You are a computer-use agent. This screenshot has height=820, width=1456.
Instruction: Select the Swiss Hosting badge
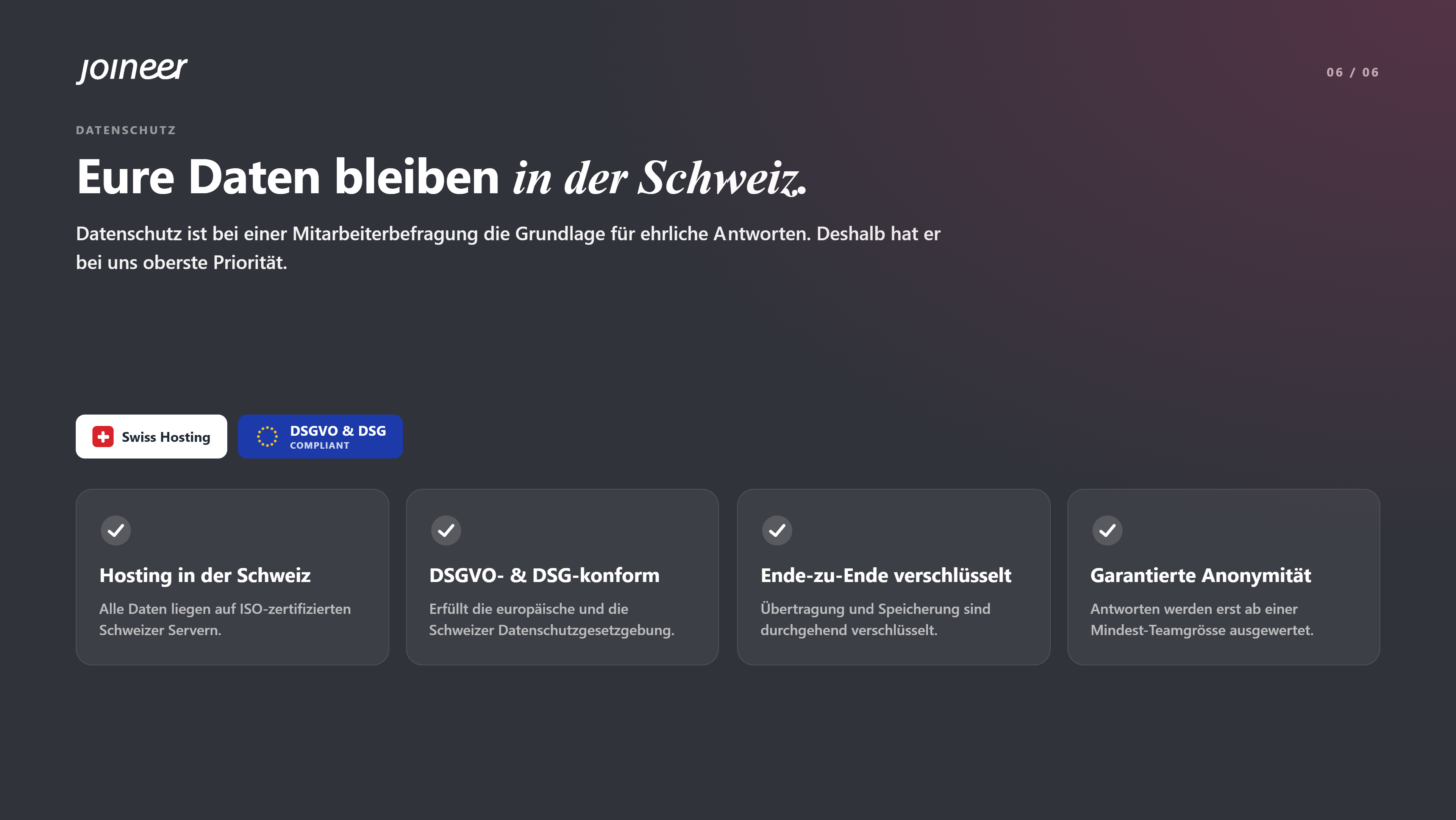point(152,437)
